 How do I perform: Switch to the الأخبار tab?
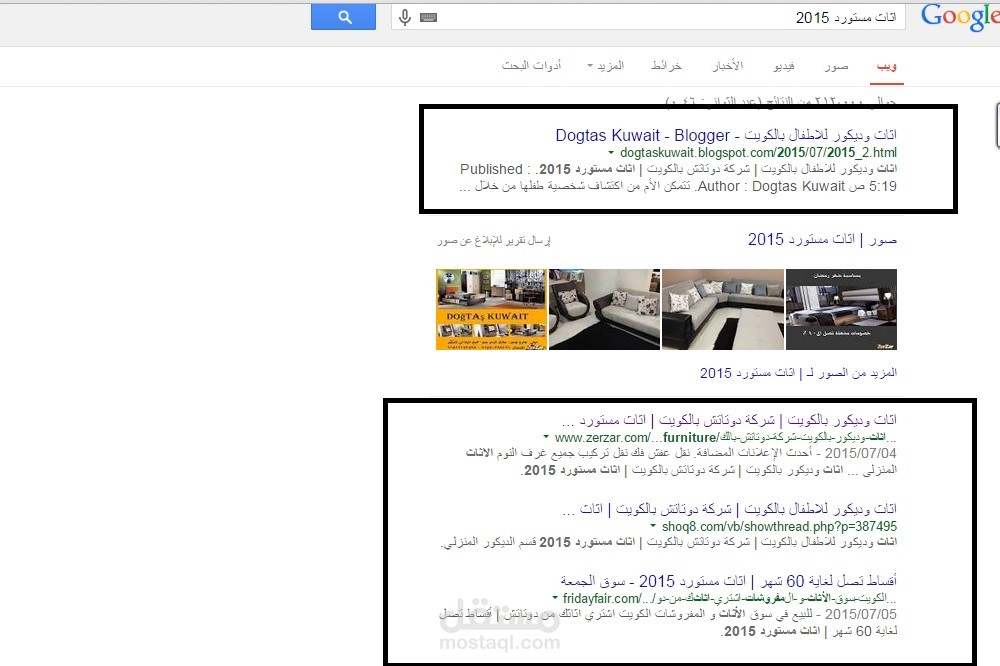[728, 66]
